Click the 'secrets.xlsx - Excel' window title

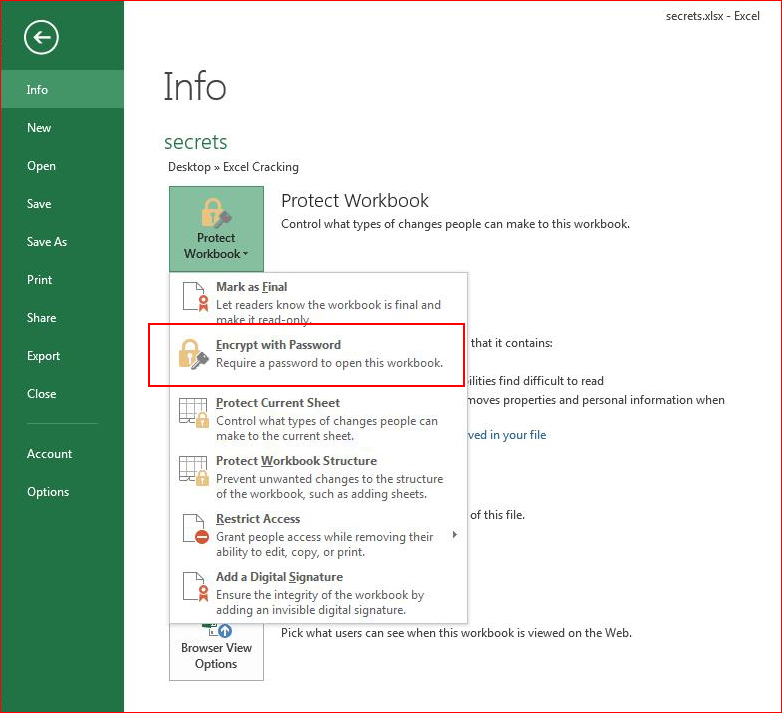pos(713,16)
